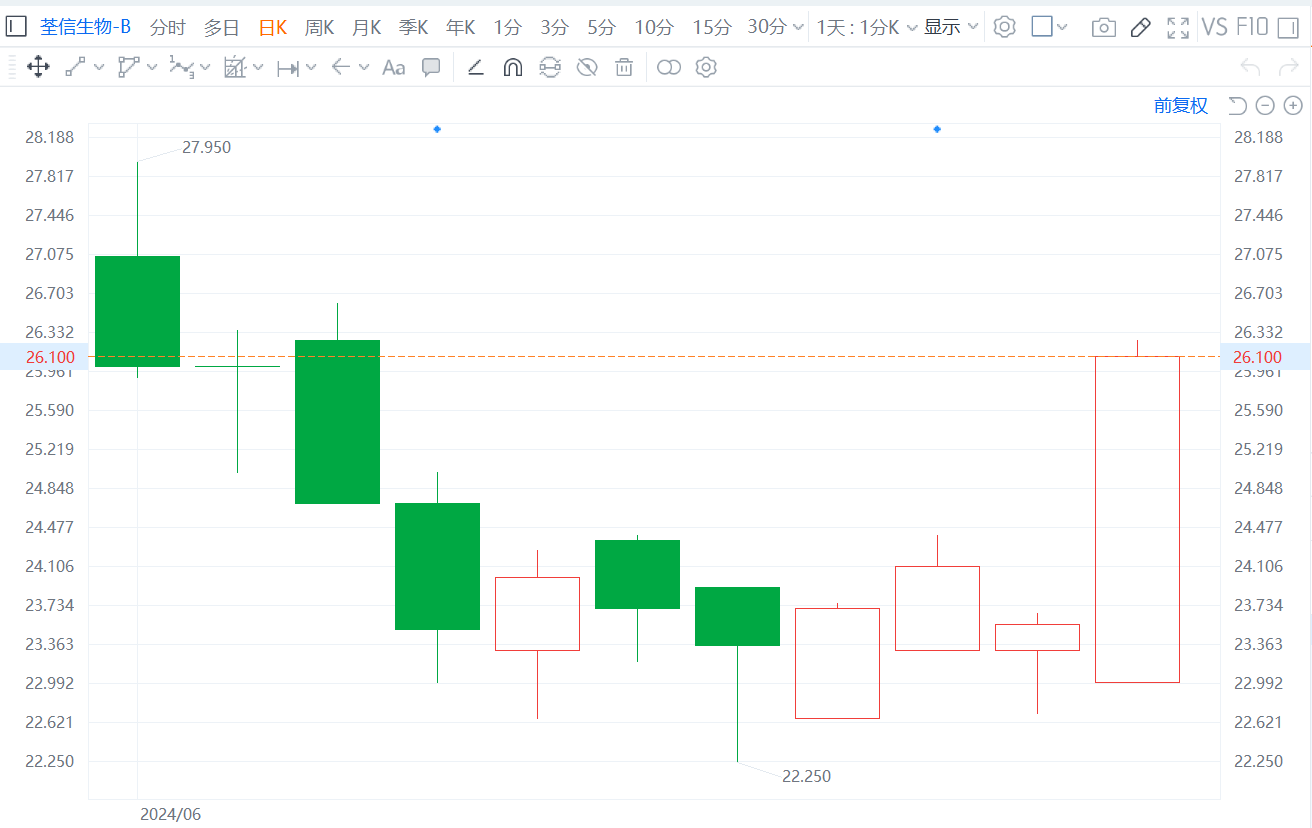Viewport: 1312px width, 828px height.
Task: Select the 日K tab
Action: (x=273, y=28)
